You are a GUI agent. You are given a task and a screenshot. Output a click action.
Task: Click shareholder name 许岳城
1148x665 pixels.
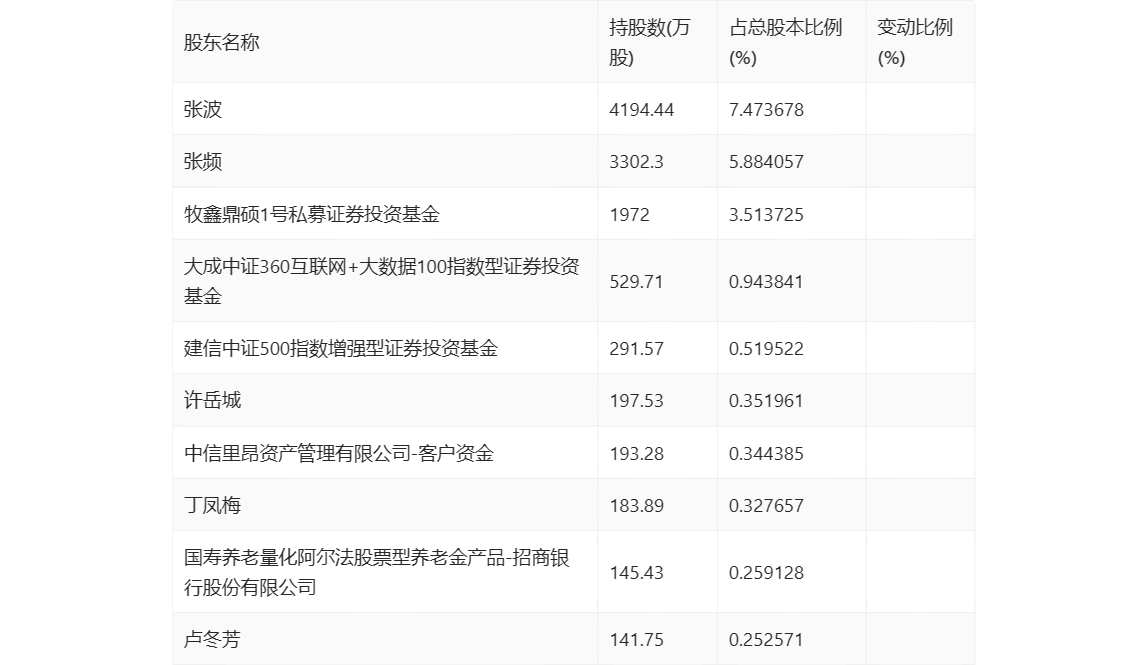212,400
